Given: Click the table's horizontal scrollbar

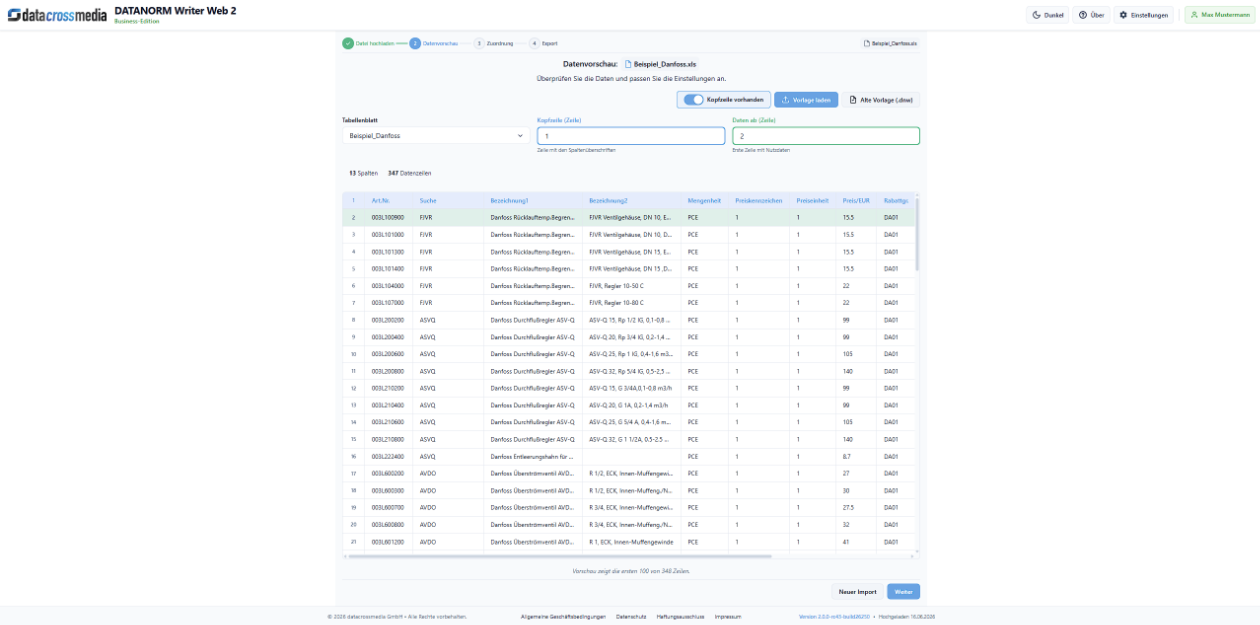Looking at the screenshot, I should pyautogui.click(x=560, y=556).
